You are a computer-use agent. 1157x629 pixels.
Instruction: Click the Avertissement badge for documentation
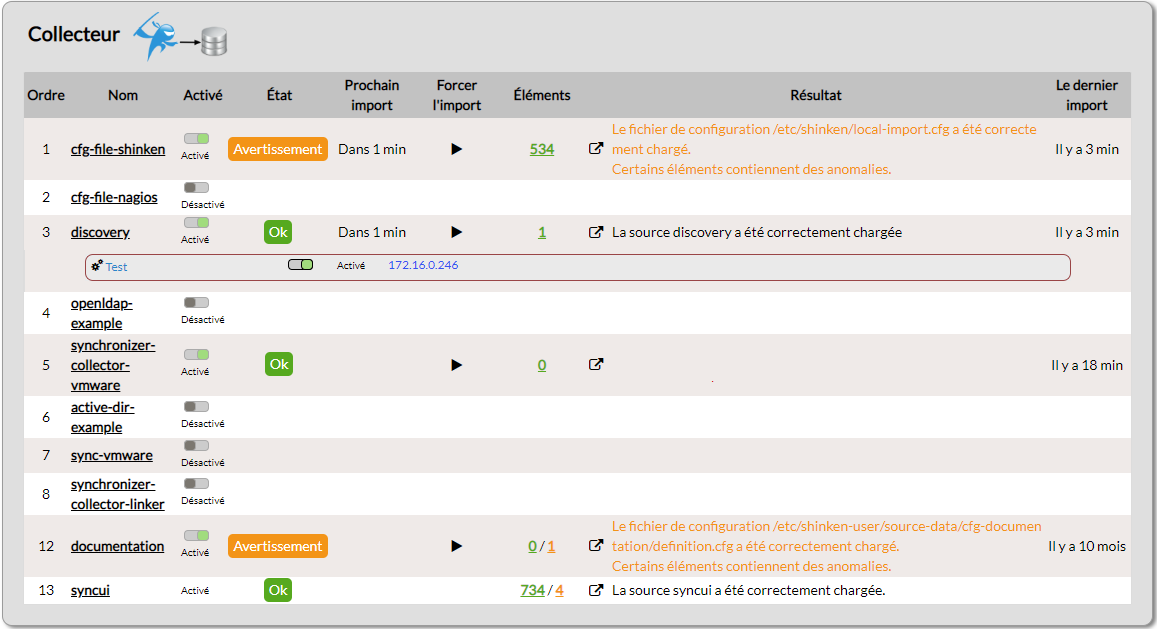(278, 546)
